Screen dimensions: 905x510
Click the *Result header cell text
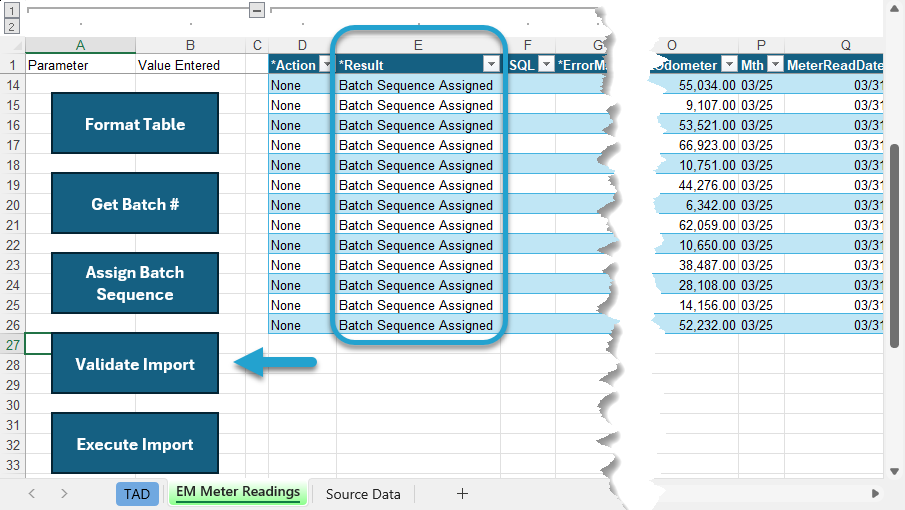361,65
